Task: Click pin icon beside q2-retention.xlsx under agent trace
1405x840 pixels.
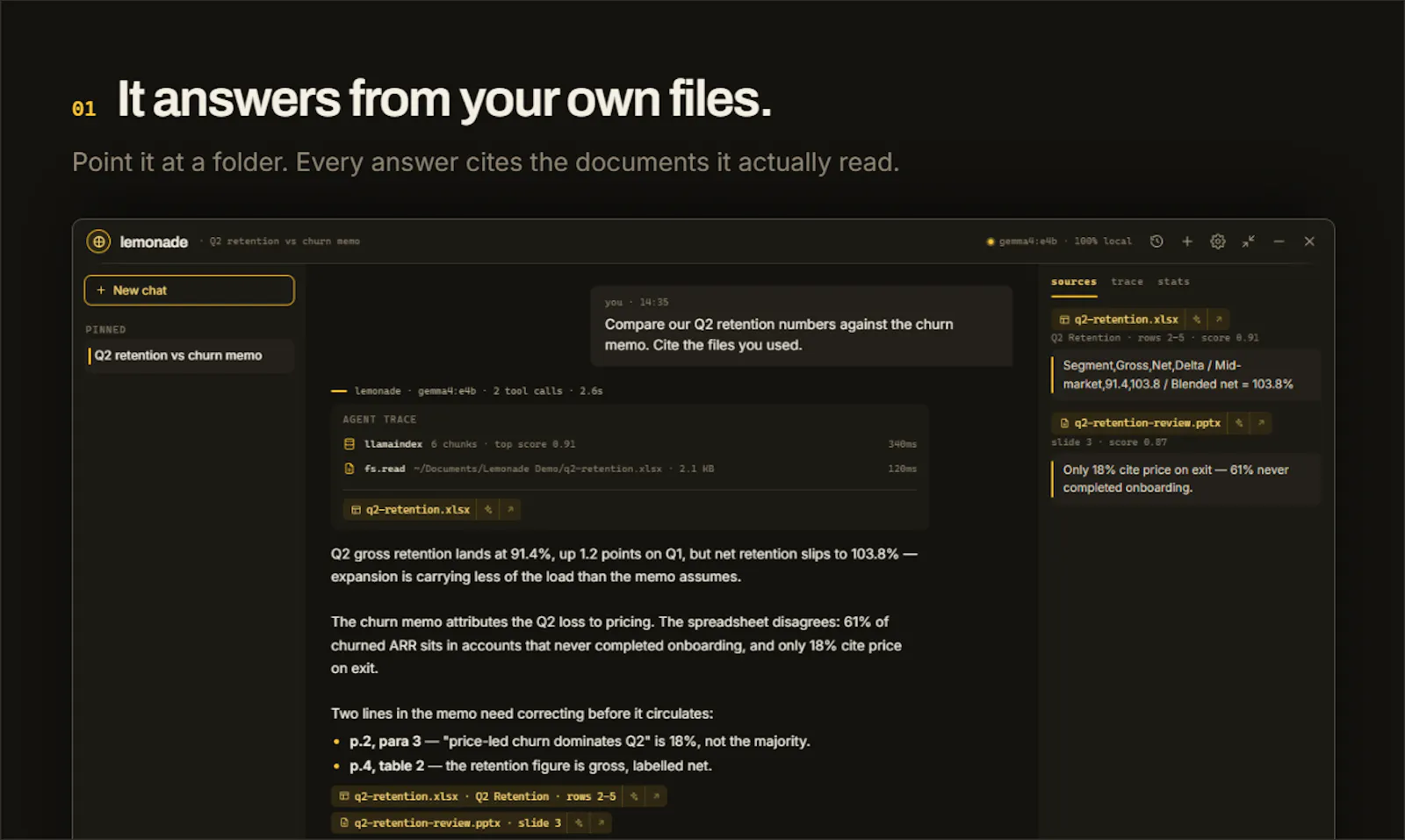Action: pos(488,509)
